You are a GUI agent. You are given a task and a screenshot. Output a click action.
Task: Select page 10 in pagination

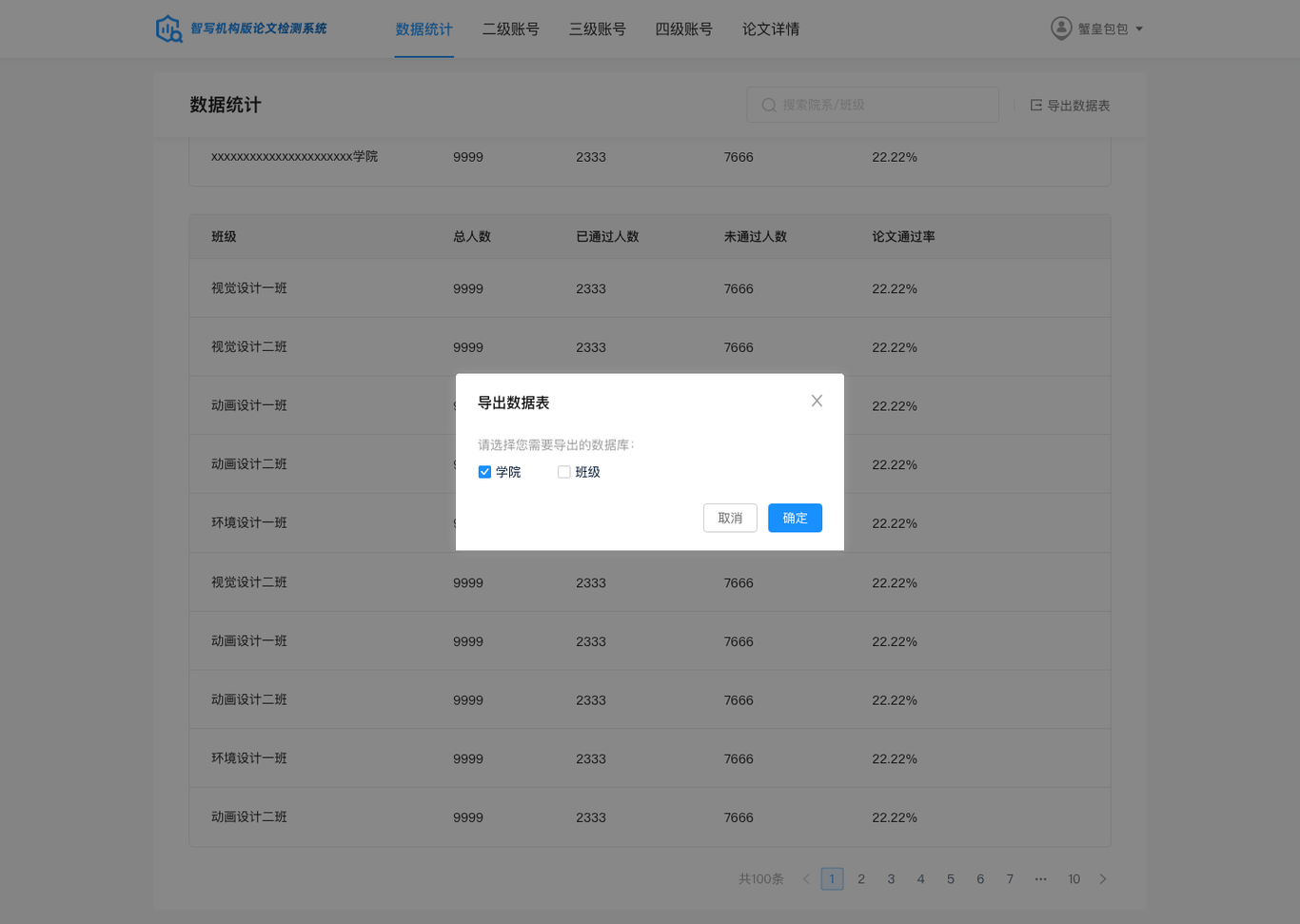[1073, 879]
